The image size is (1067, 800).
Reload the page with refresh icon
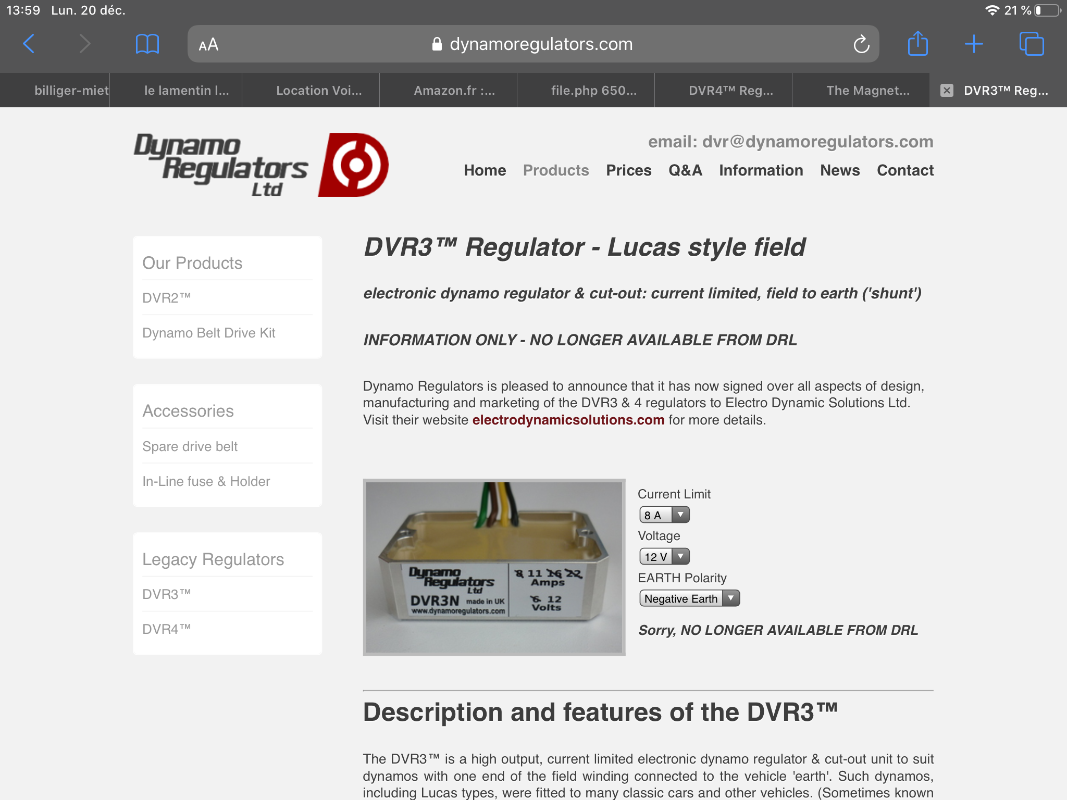[860, 44]
